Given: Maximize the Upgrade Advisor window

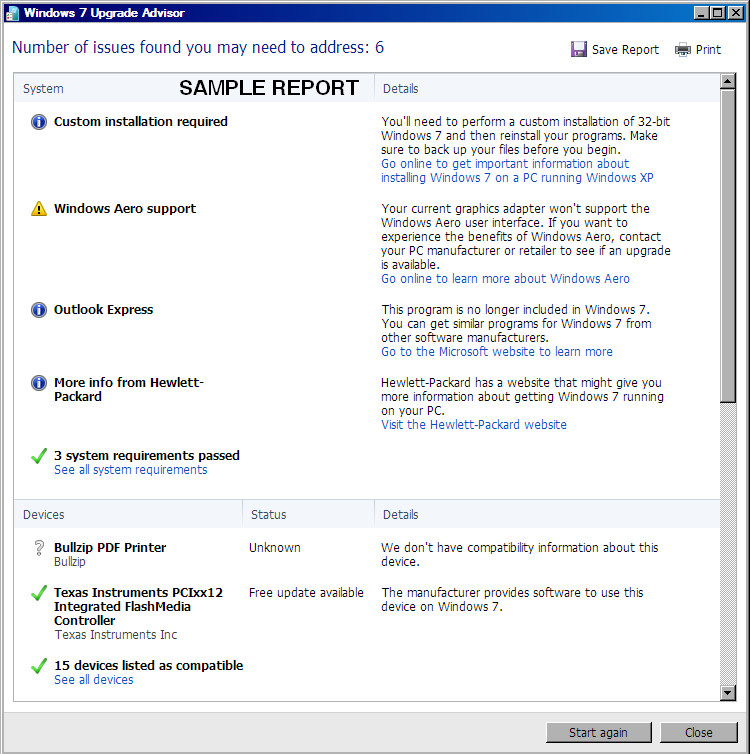Looking at the screenshot, I should click(718, 13).
